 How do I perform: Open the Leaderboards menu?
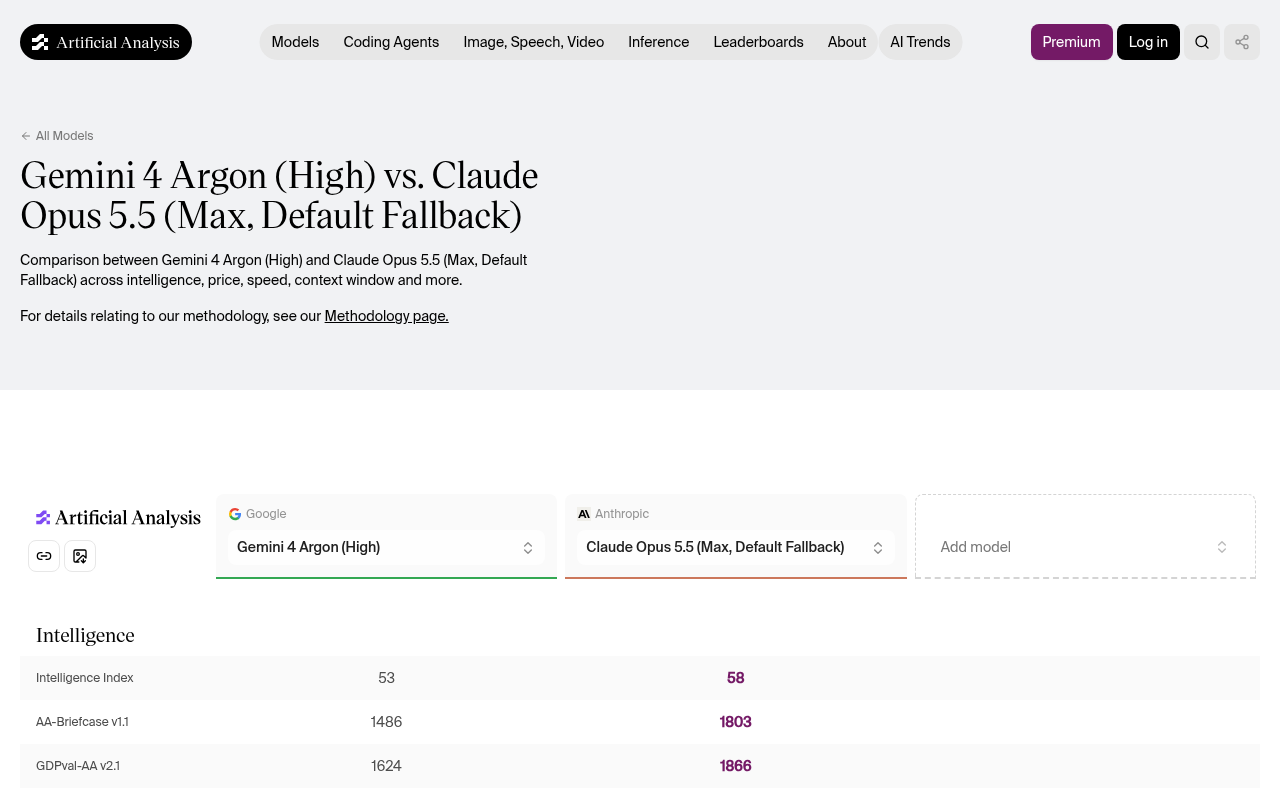[x=759, y=42]
